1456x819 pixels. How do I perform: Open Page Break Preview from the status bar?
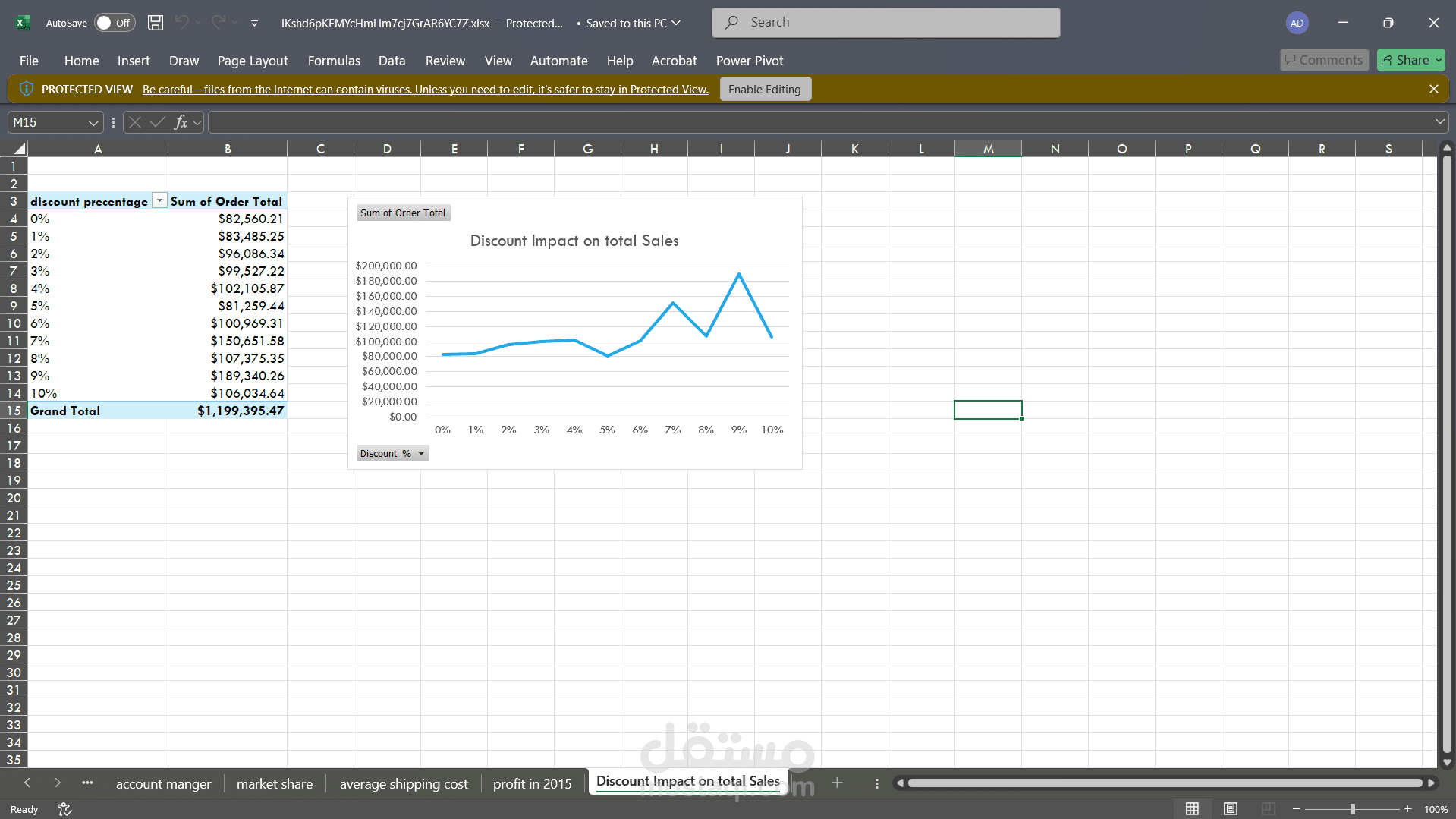[1268, 808]
